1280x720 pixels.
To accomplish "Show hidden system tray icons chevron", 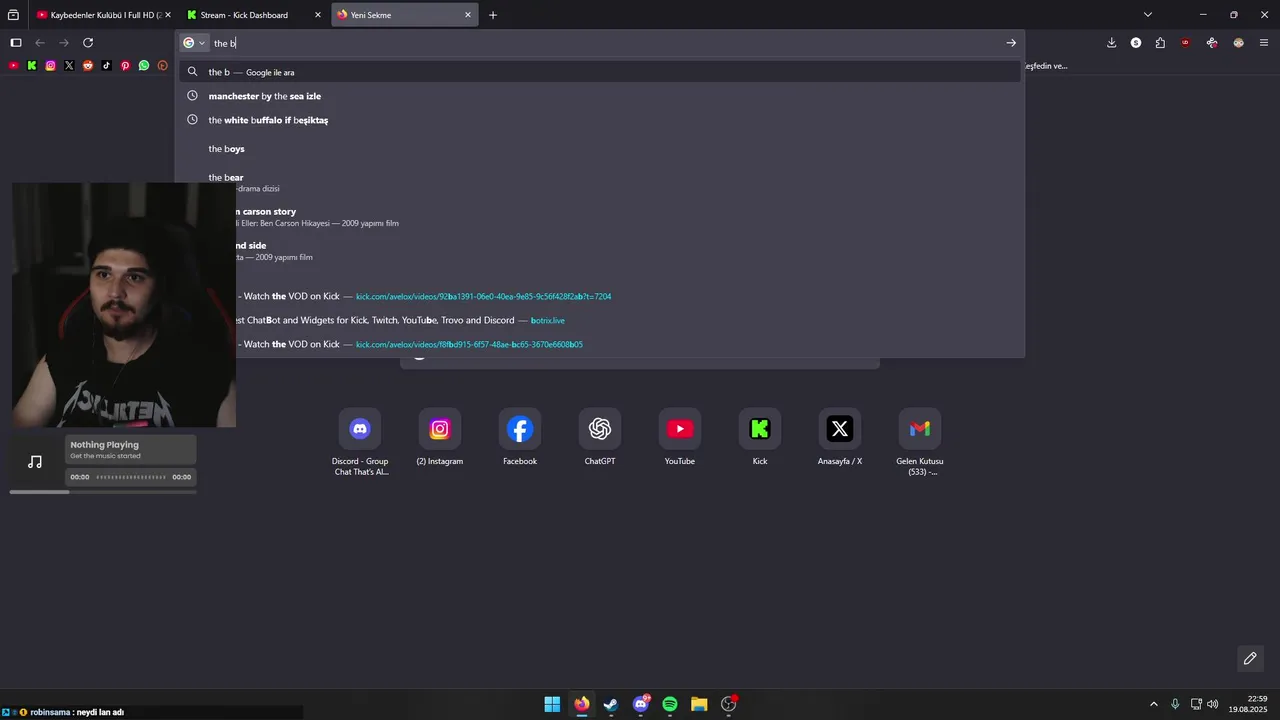I will tap(1153, 704).
